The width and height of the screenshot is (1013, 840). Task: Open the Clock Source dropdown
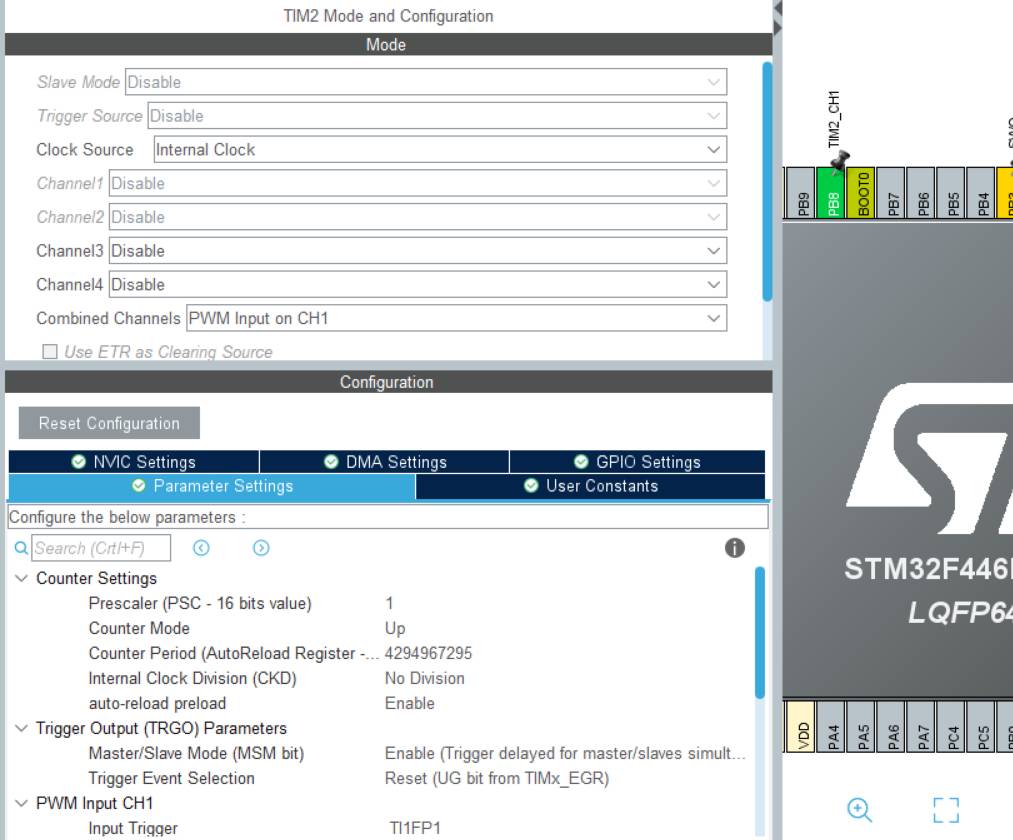[440, 149]
